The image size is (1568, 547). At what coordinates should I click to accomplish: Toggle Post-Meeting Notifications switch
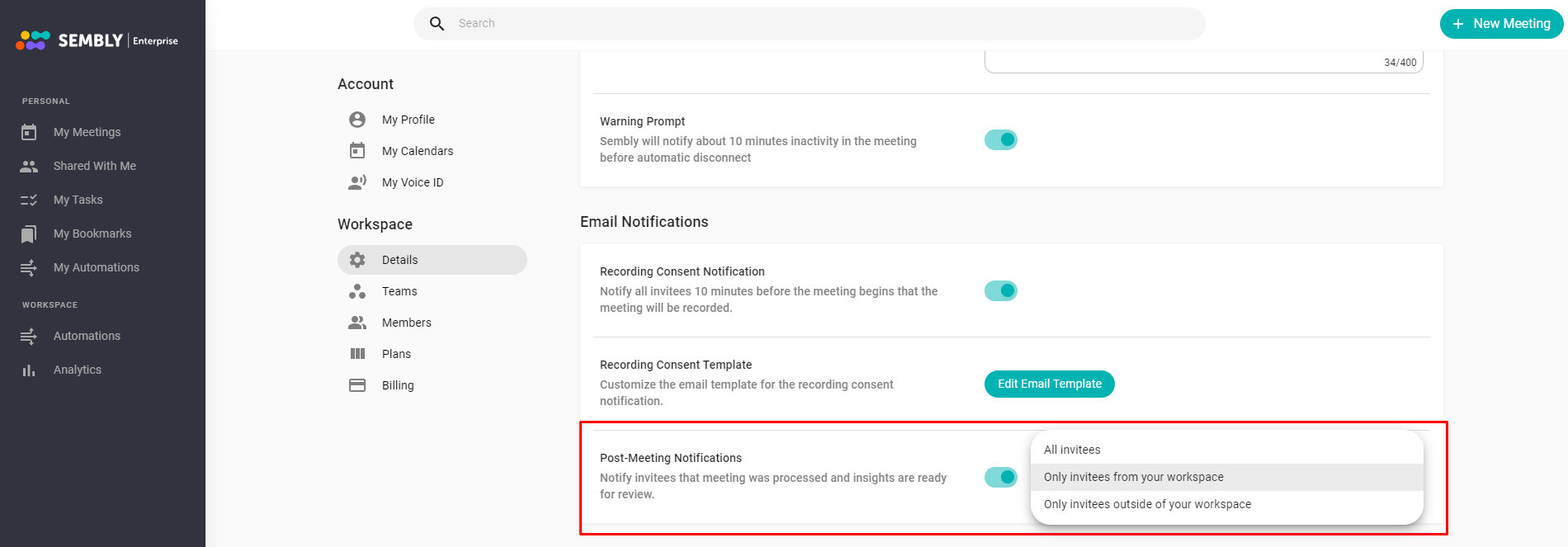tap(1001, 477)
